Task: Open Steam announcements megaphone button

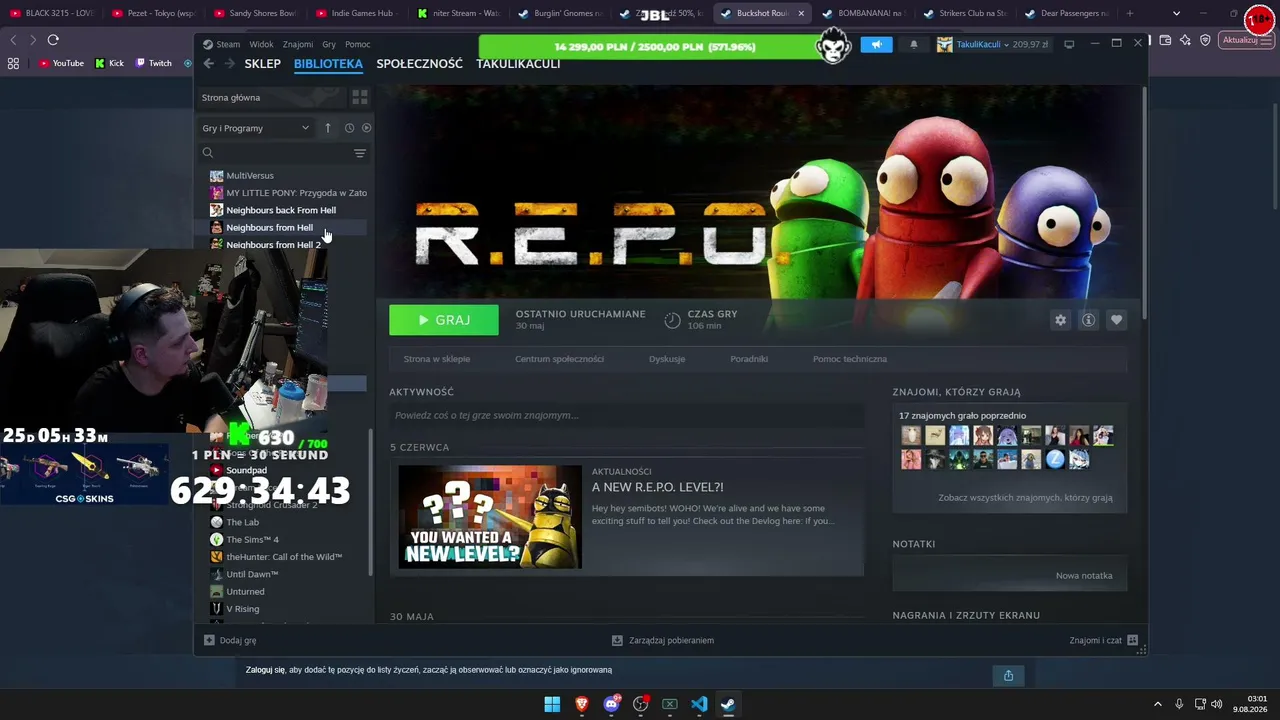Action: tap(876, 45)
